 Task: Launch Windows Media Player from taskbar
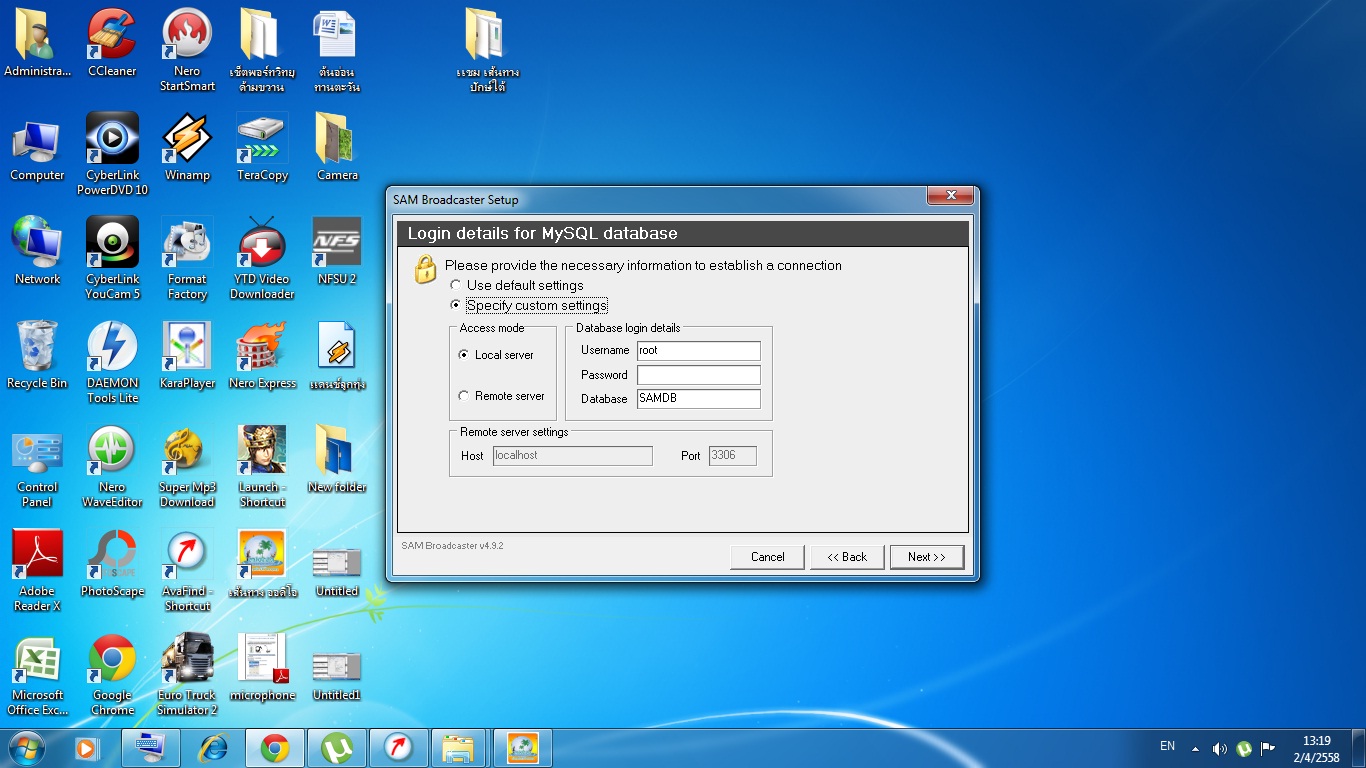(x=88, y=748)
